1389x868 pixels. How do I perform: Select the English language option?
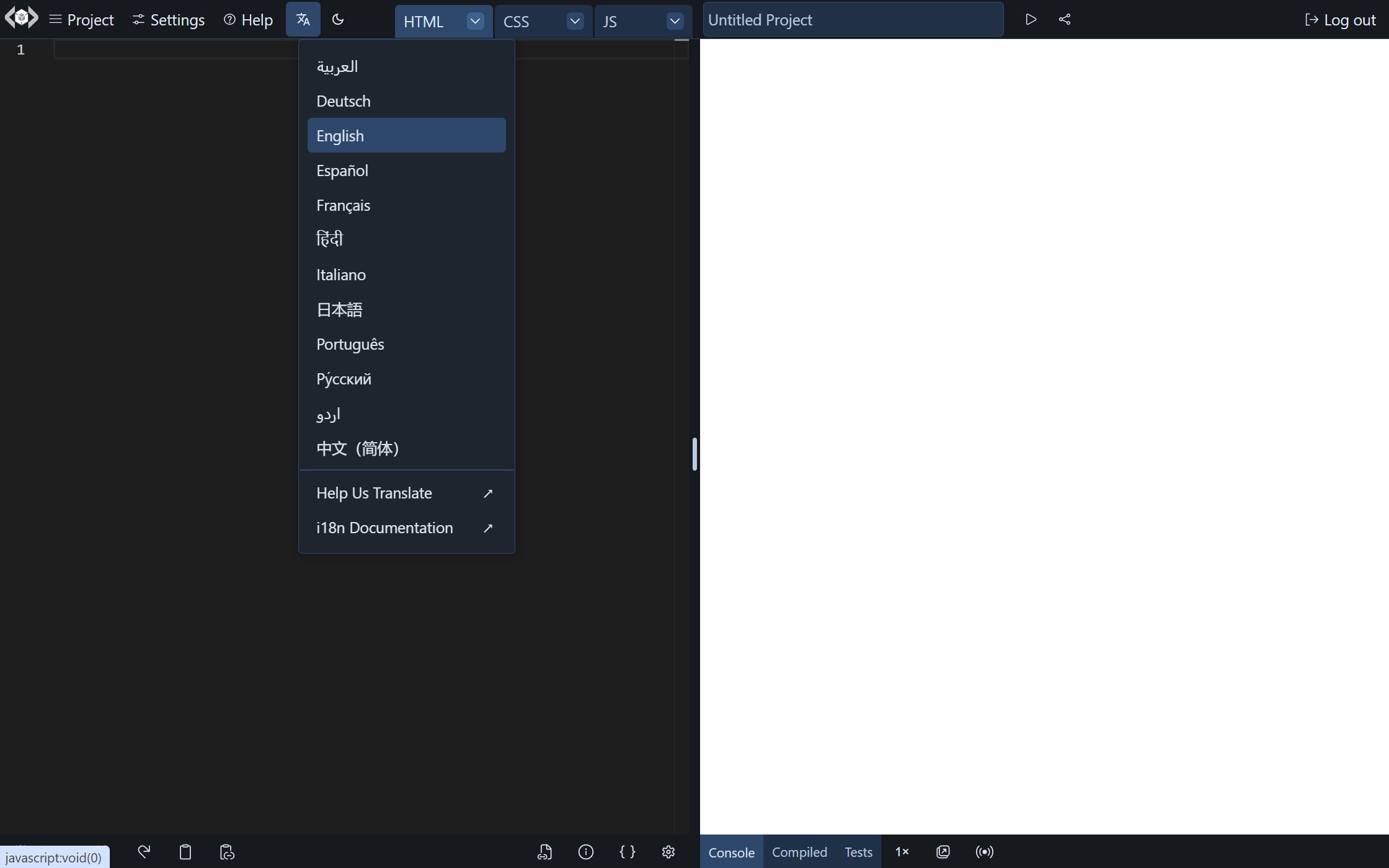coord(406,135)
